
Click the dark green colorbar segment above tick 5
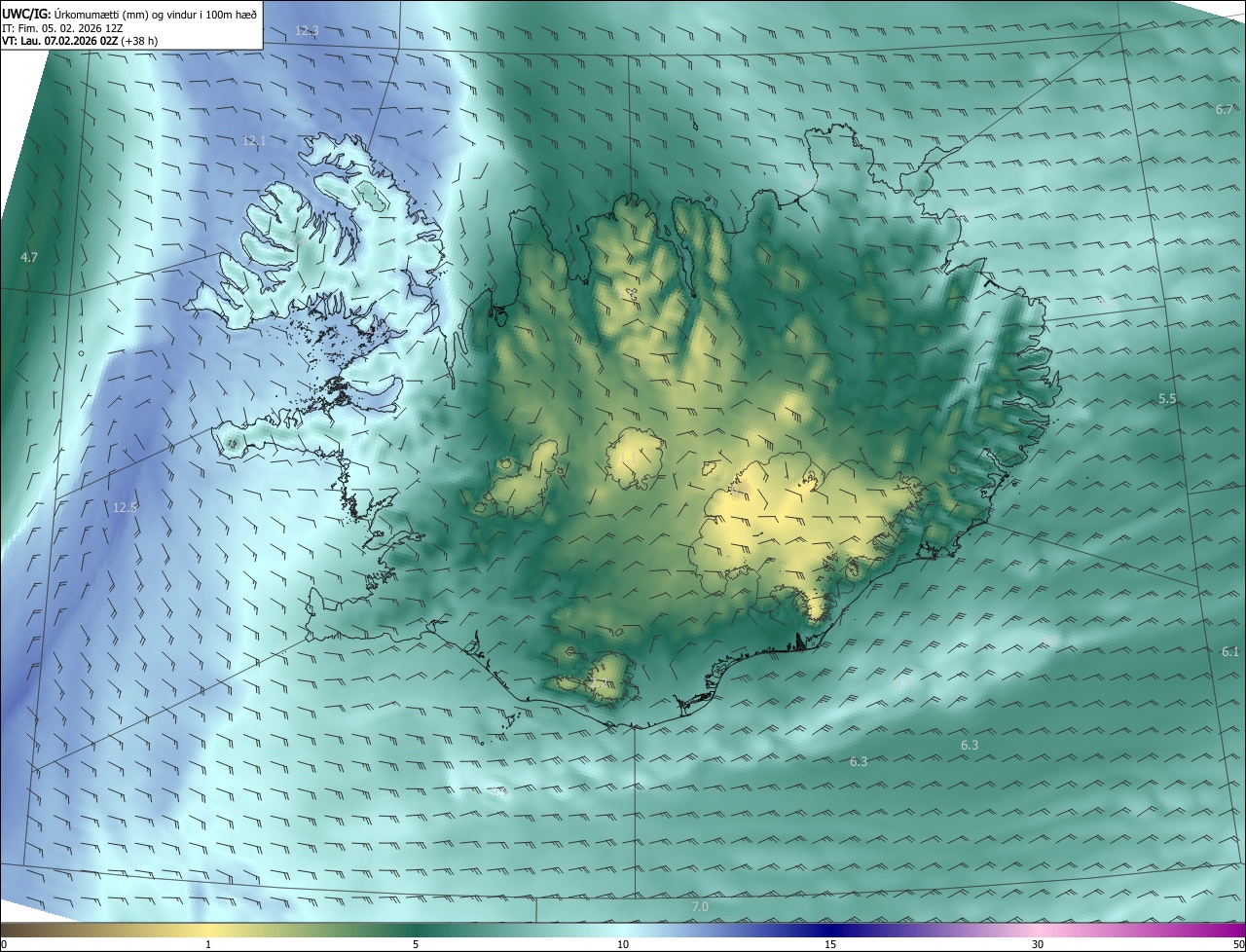coord(416,930)
